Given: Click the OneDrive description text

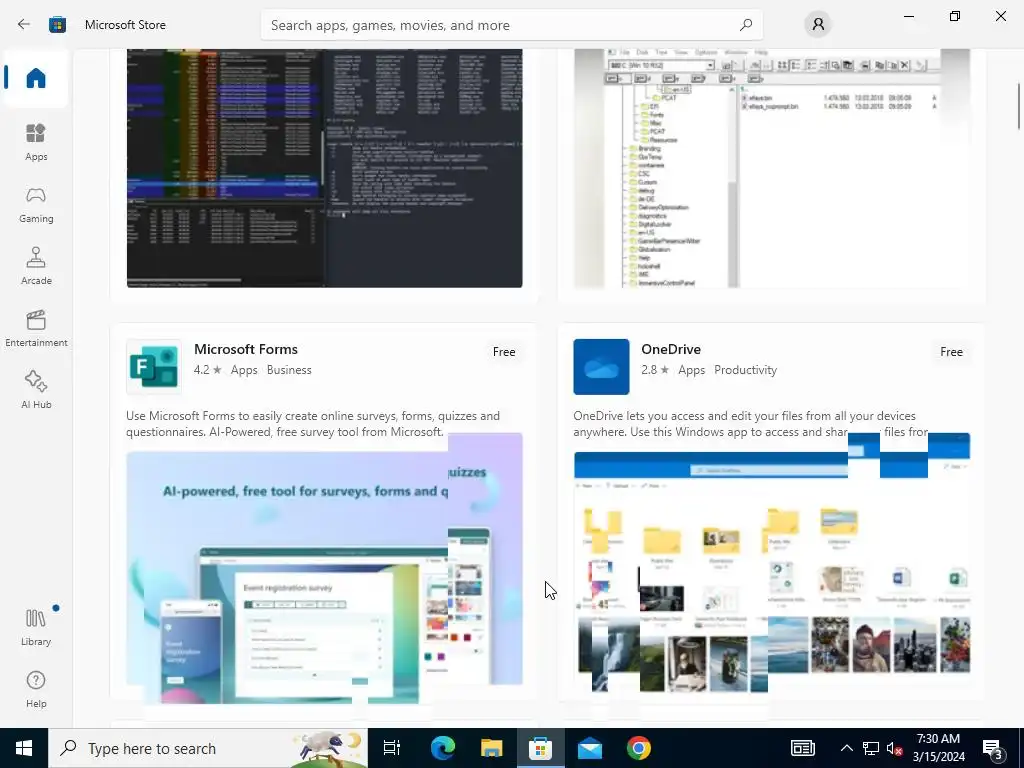Looking at the screenshot, I should 750,424.
